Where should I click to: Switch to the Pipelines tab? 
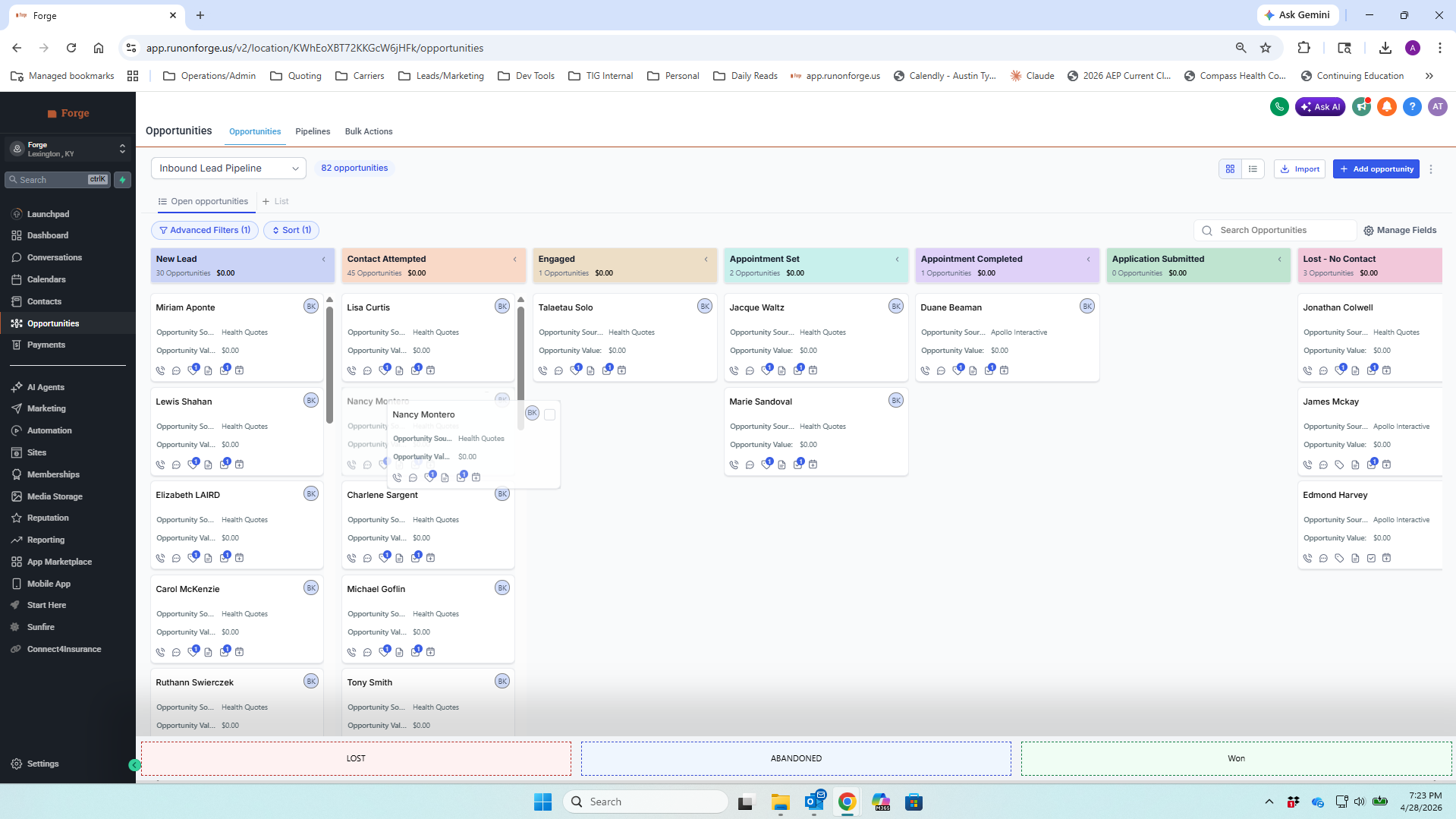(313, 131)
